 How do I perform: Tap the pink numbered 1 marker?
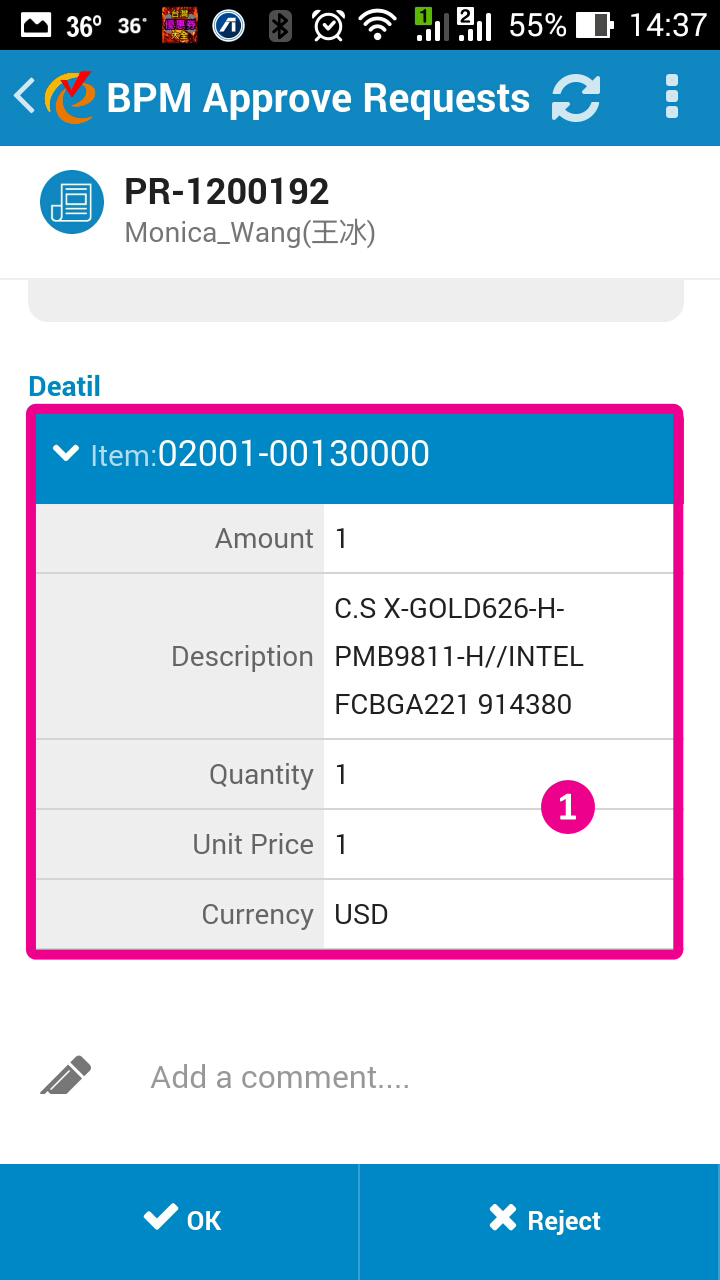pyautogui.click(x=567, y=806)
